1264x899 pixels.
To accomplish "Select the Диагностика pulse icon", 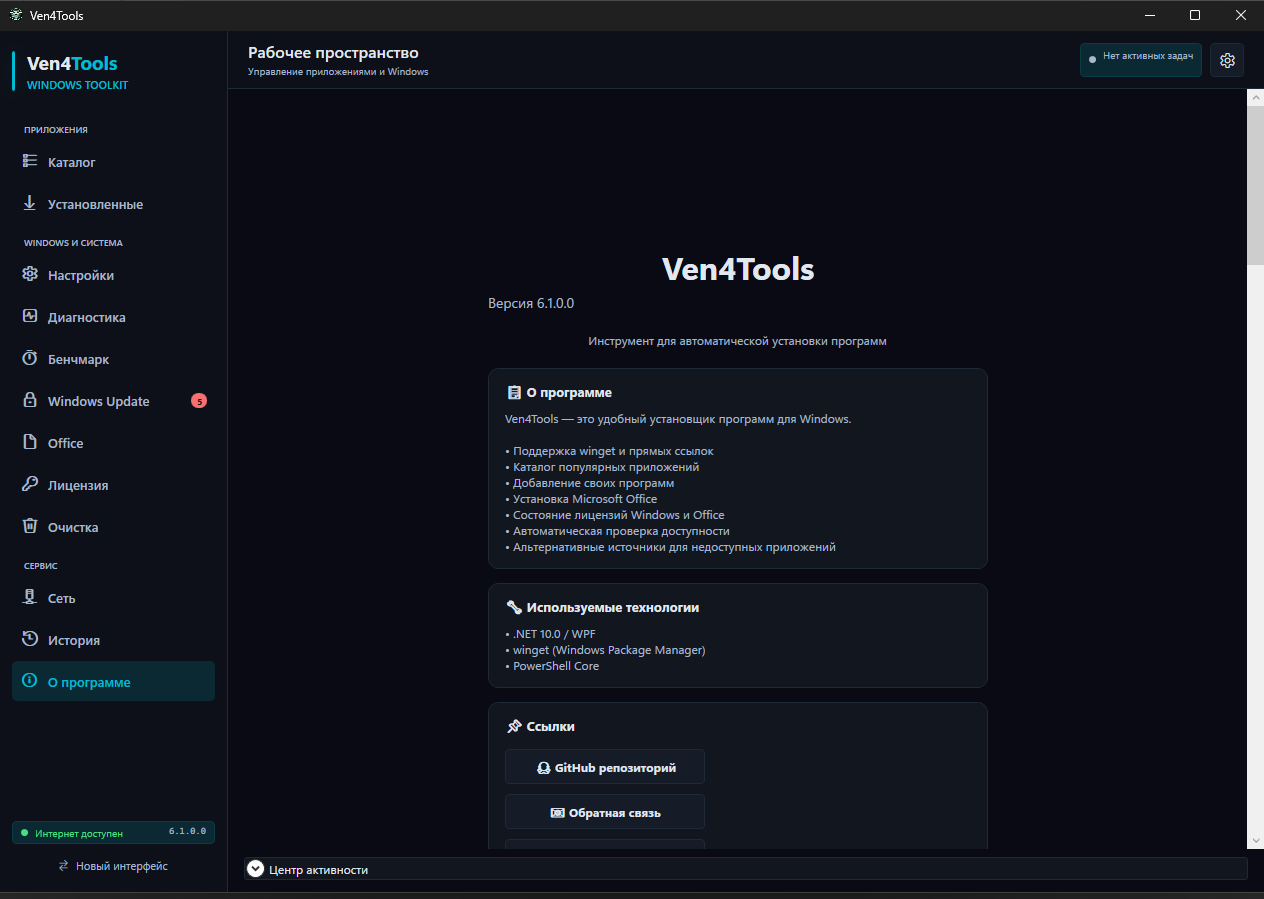I will (x=30, y=316).
